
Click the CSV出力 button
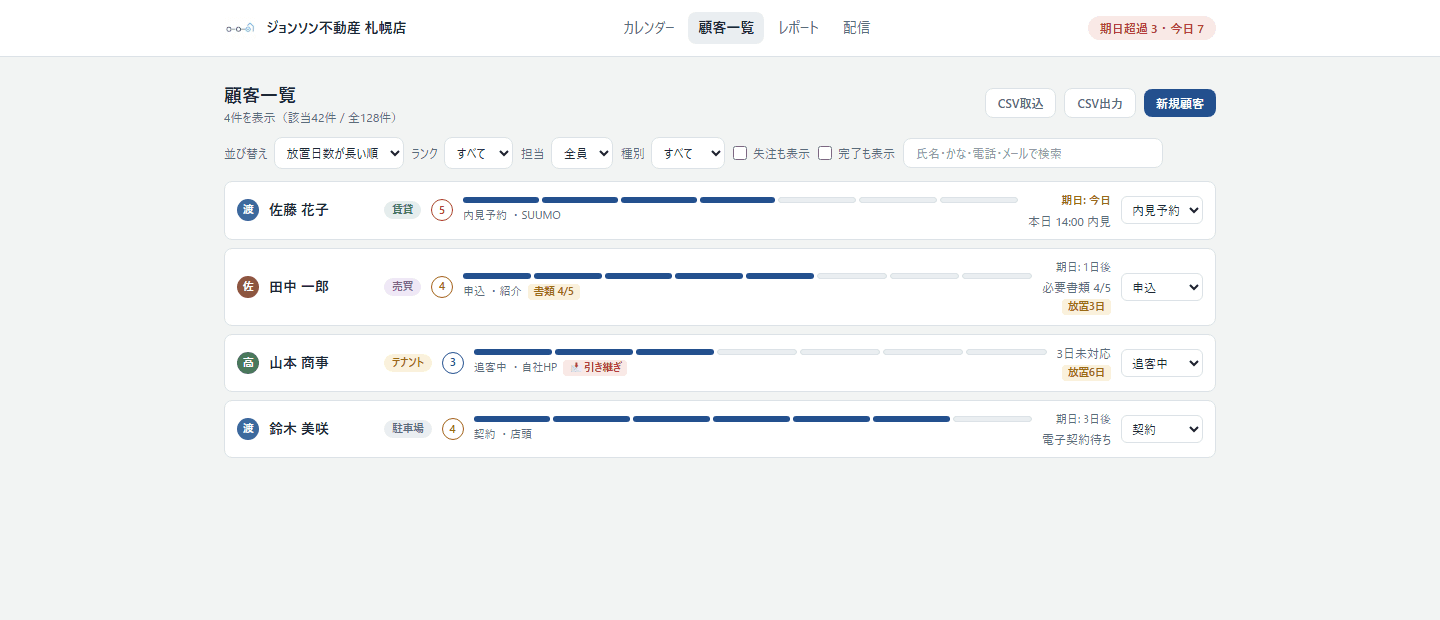pos(1100,103)
